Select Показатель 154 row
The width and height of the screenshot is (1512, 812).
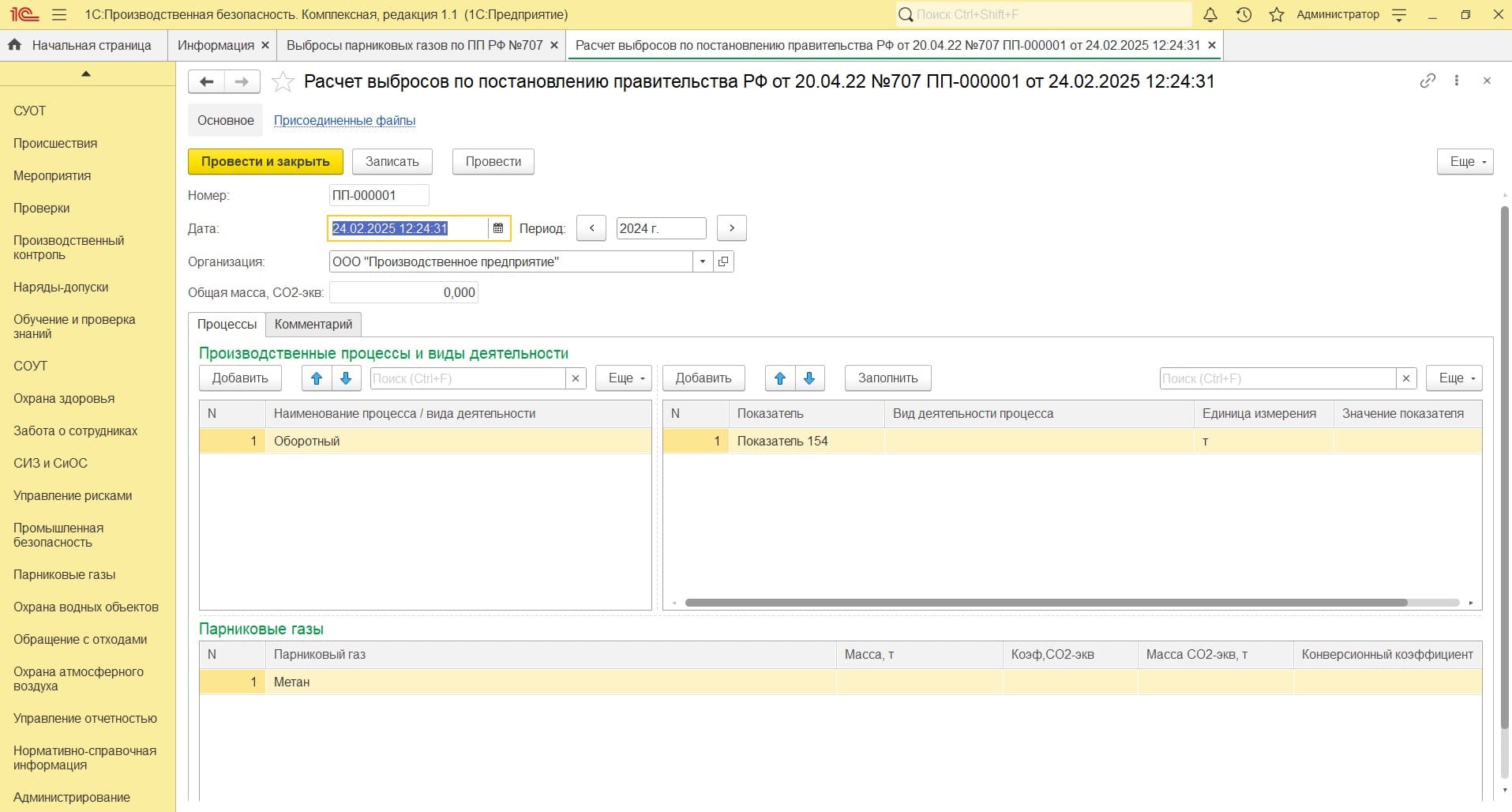pos(1072,441)
